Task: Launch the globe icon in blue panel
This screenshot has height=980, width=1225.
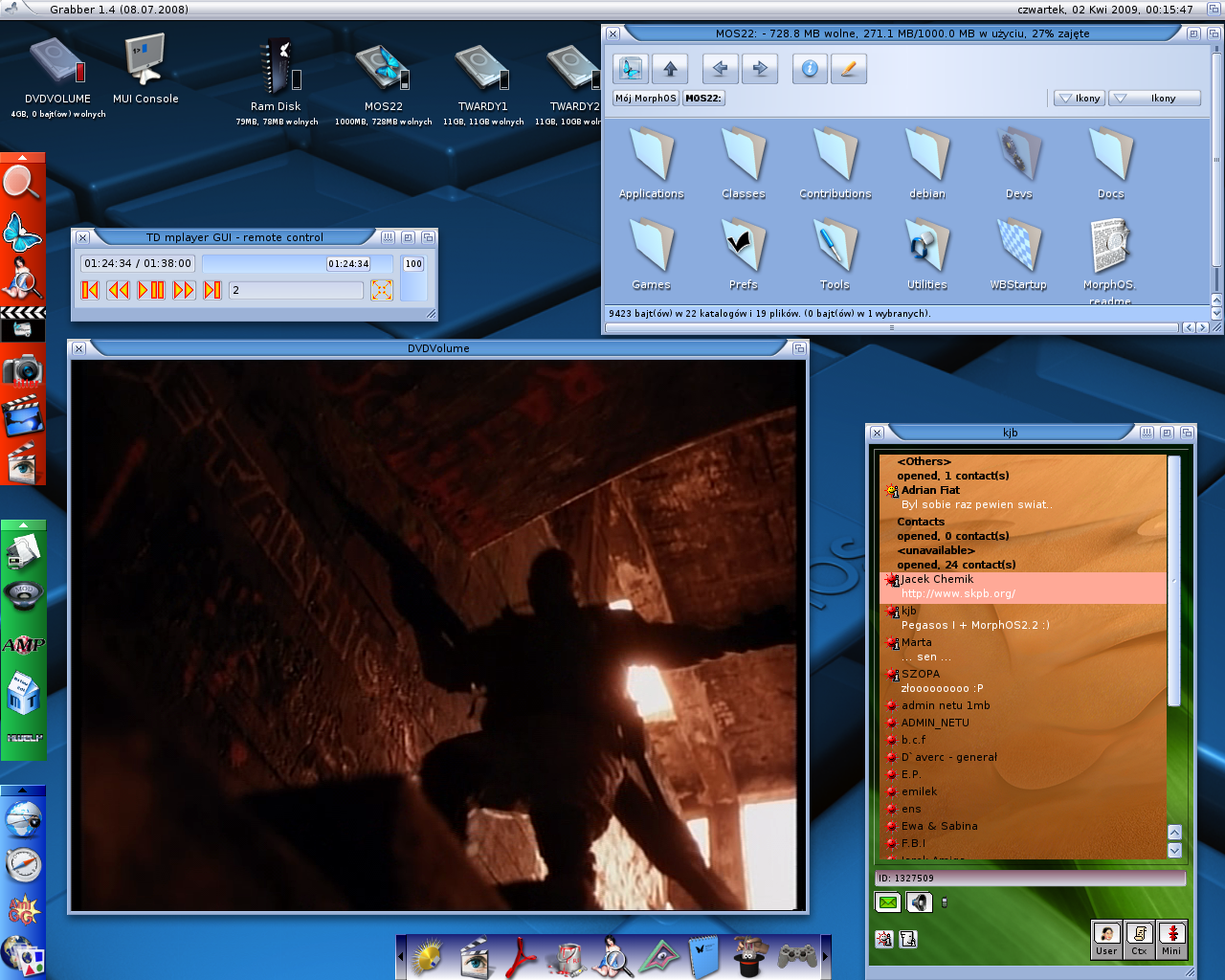Action: pyautogui.click(x=23, y=819)
